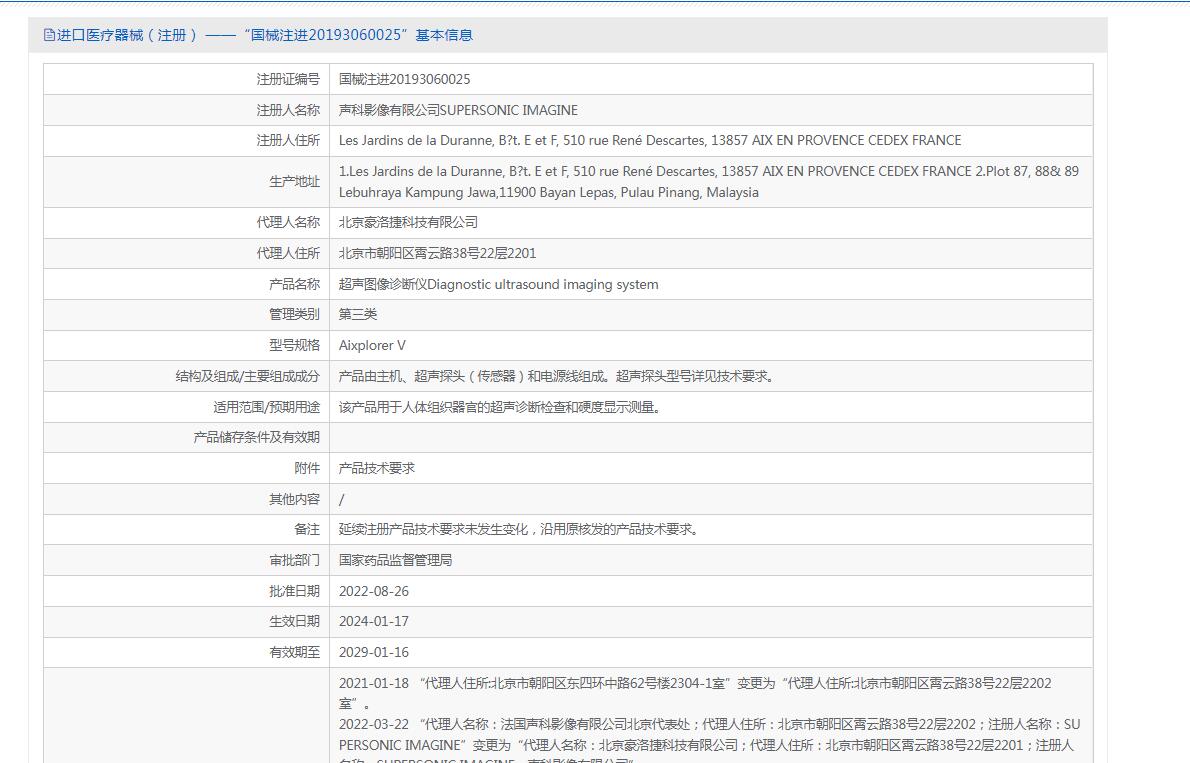Viewport: 1190px width, 763px height.
Task: Click the label 生效日期
Action: [294, 621]
